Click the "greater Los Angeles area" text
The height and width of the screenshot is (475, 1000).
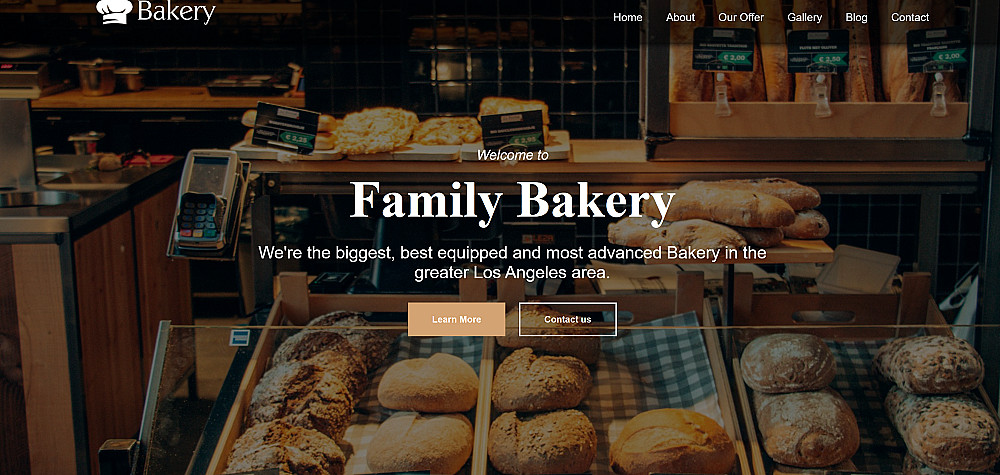pos(512,273)
